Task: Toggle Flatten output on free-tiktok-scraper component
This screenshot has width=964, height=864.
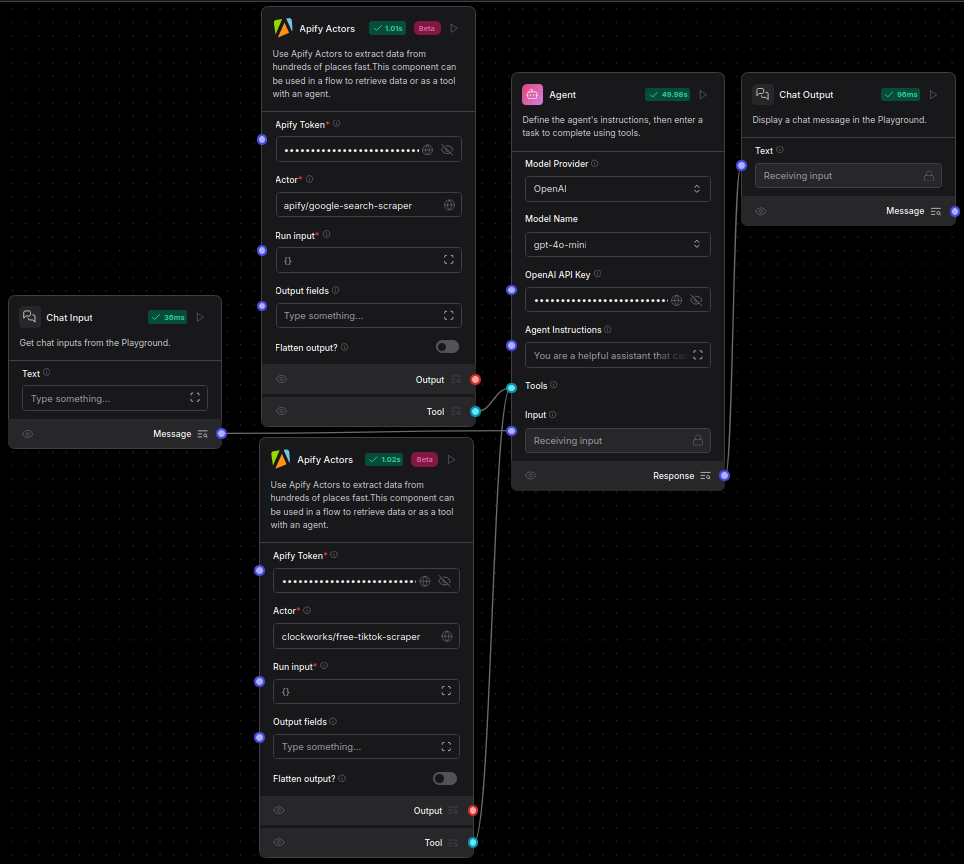Action: click(x=445, y=778)
